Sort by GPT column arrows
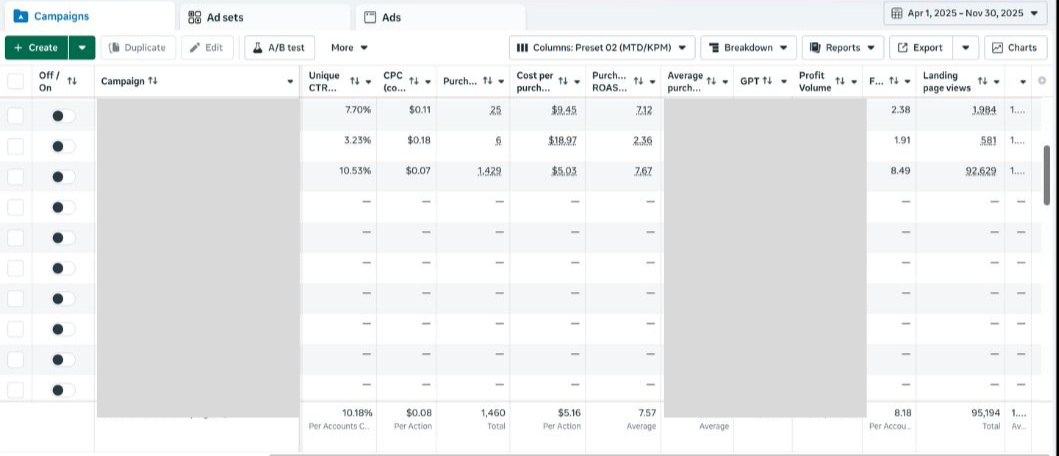This screenshot has height=456, width=1059. click(767, 81)
